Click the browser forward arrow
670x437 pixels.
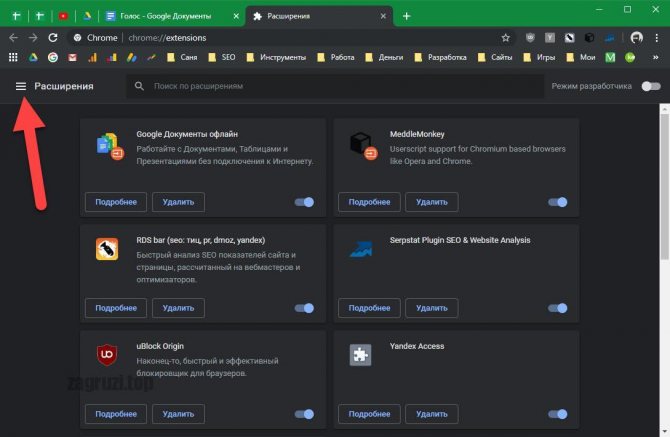pyautogui.click(x=33, y=38)
